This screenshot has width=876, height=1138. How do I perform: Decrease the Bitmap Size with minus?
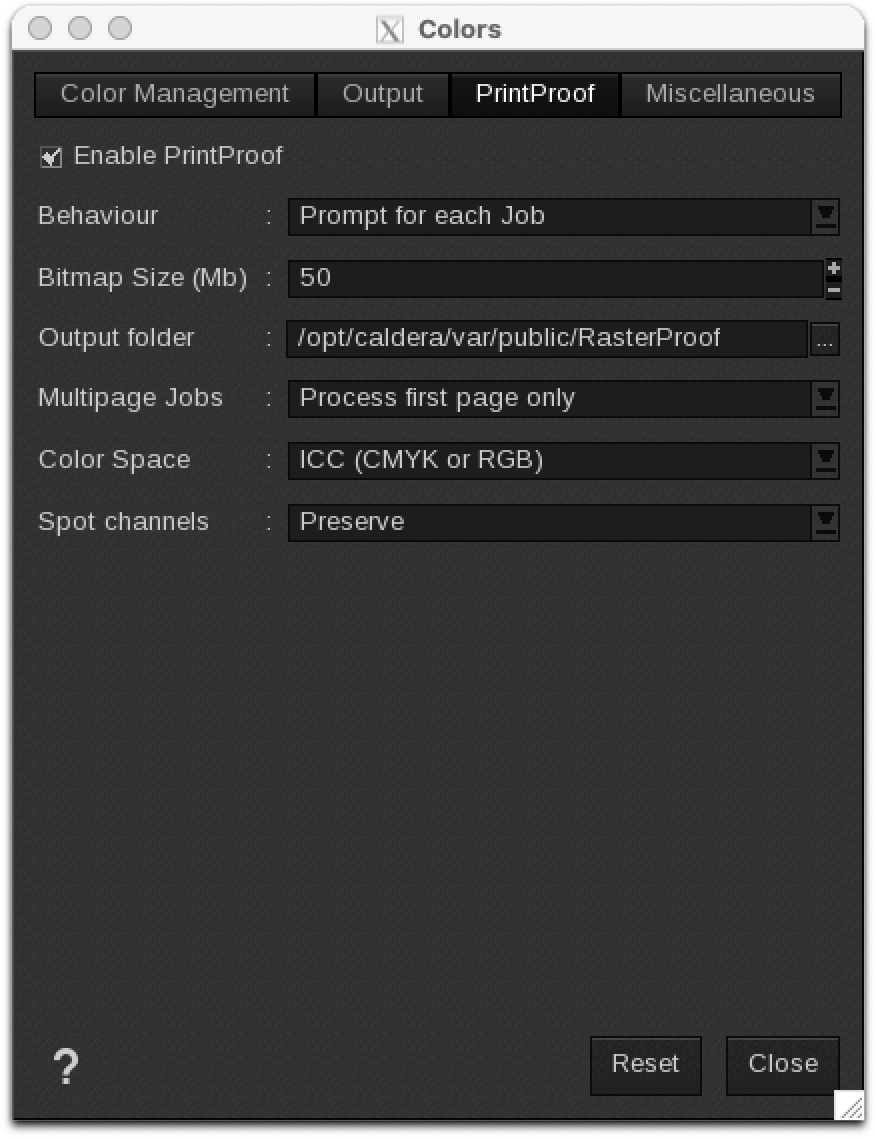[x=833, y=289]
